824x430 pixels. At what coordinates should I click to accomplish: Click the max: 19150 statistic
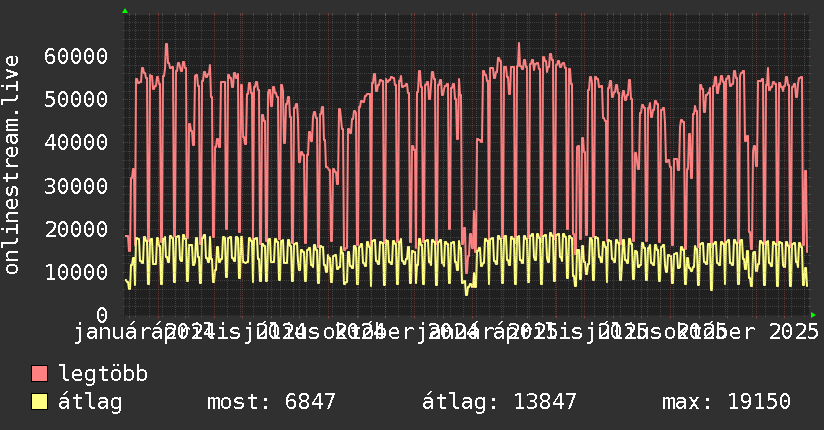pyautogui.click(x=726, y=402)
